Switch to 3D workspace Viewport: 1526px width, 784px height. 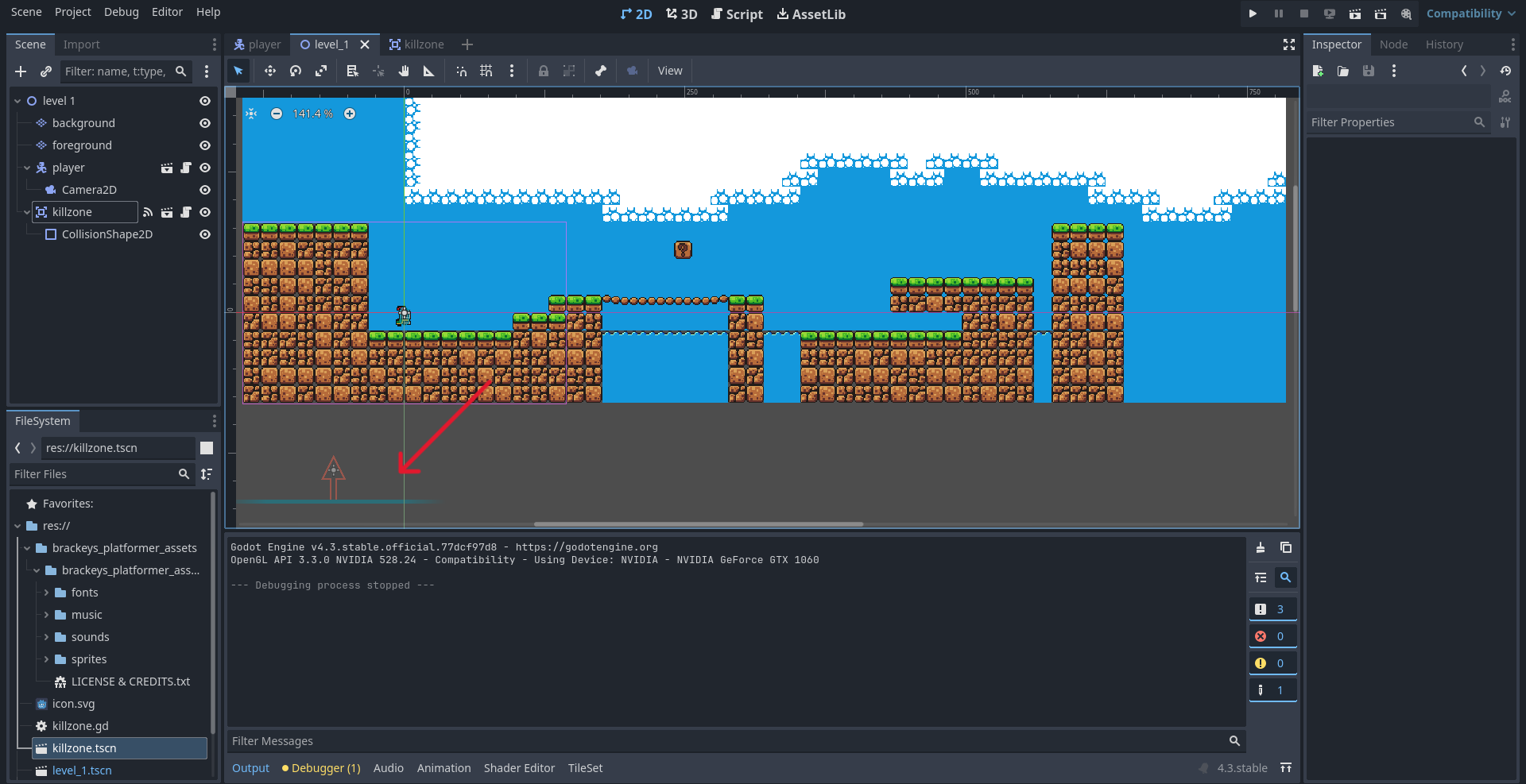[682, 14]
